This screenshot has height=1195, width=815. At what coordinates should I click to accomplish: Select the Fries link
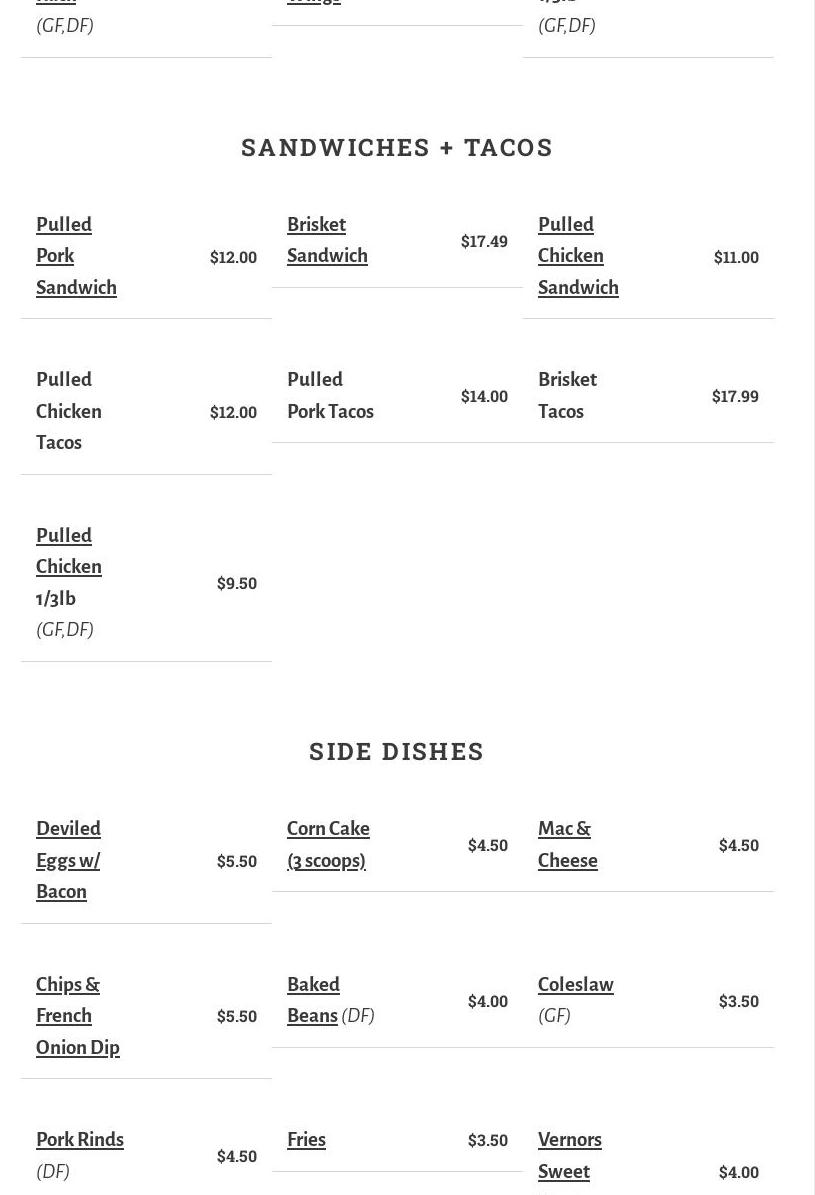tap(306, 1139)
